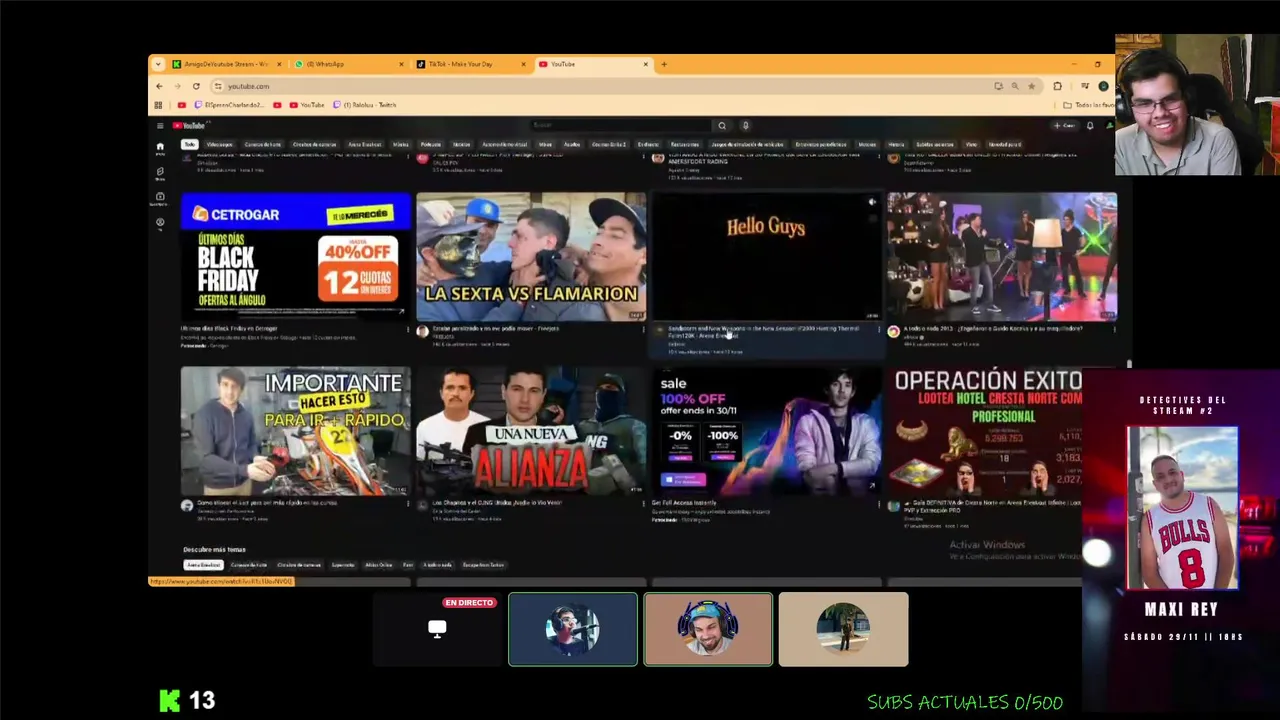Select the Mixes filter chip
The image size is (1280, 720).
pos(545,144)
